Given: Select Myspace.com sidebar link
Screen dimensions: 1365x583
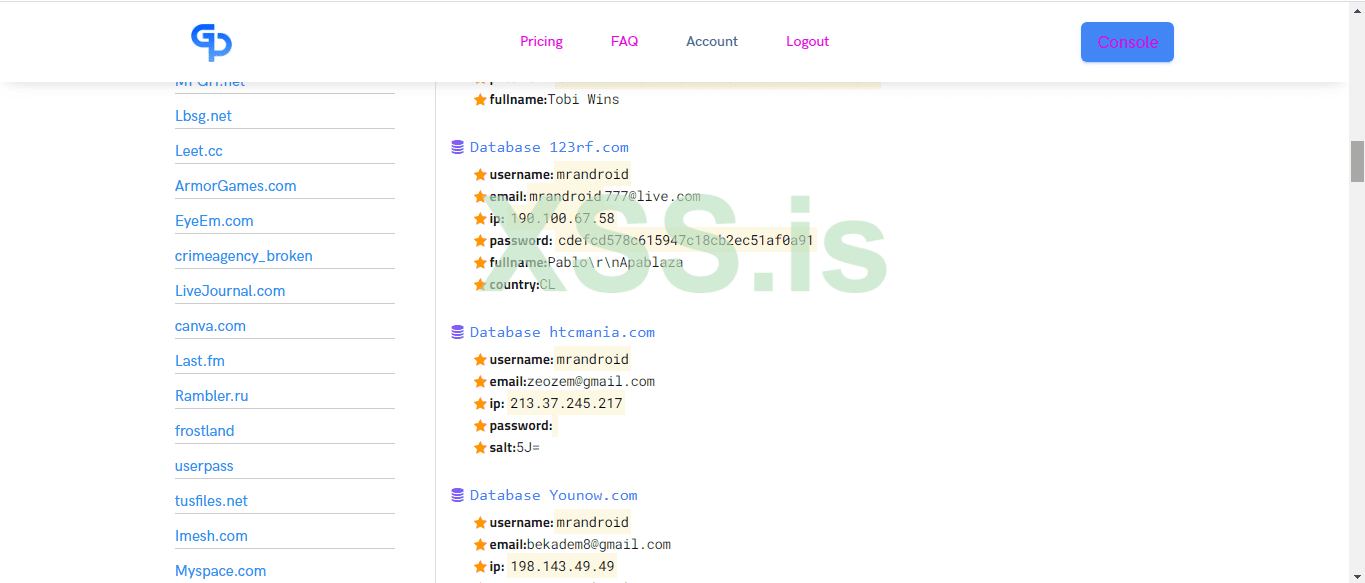Looking at the screenshot, I should tap(221, 571).
